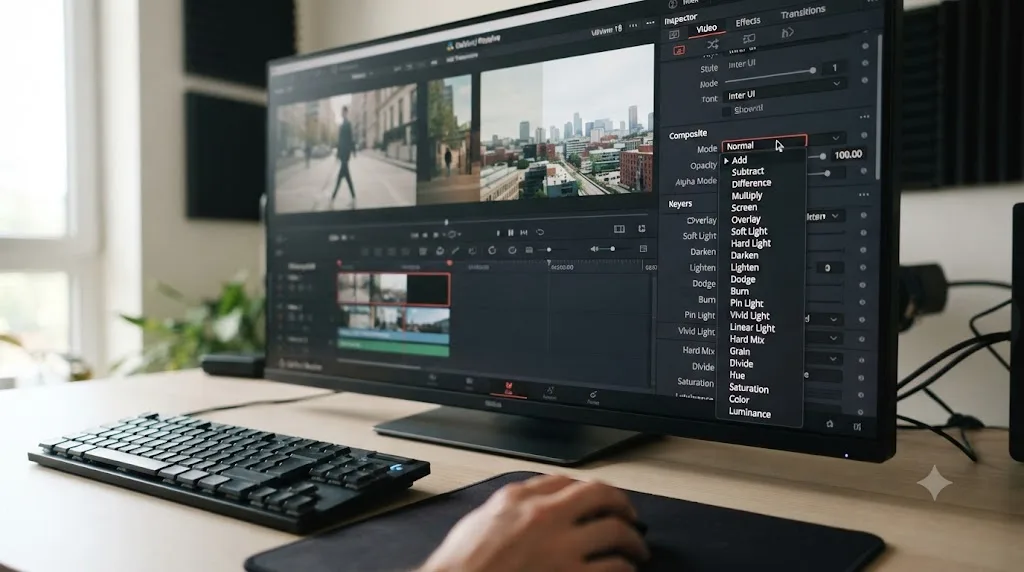Image resolution: width=1024 pixels, height=572 pixels.
Task: Open the Normal composite mode dropdown
Action: [x=764, y=144]
